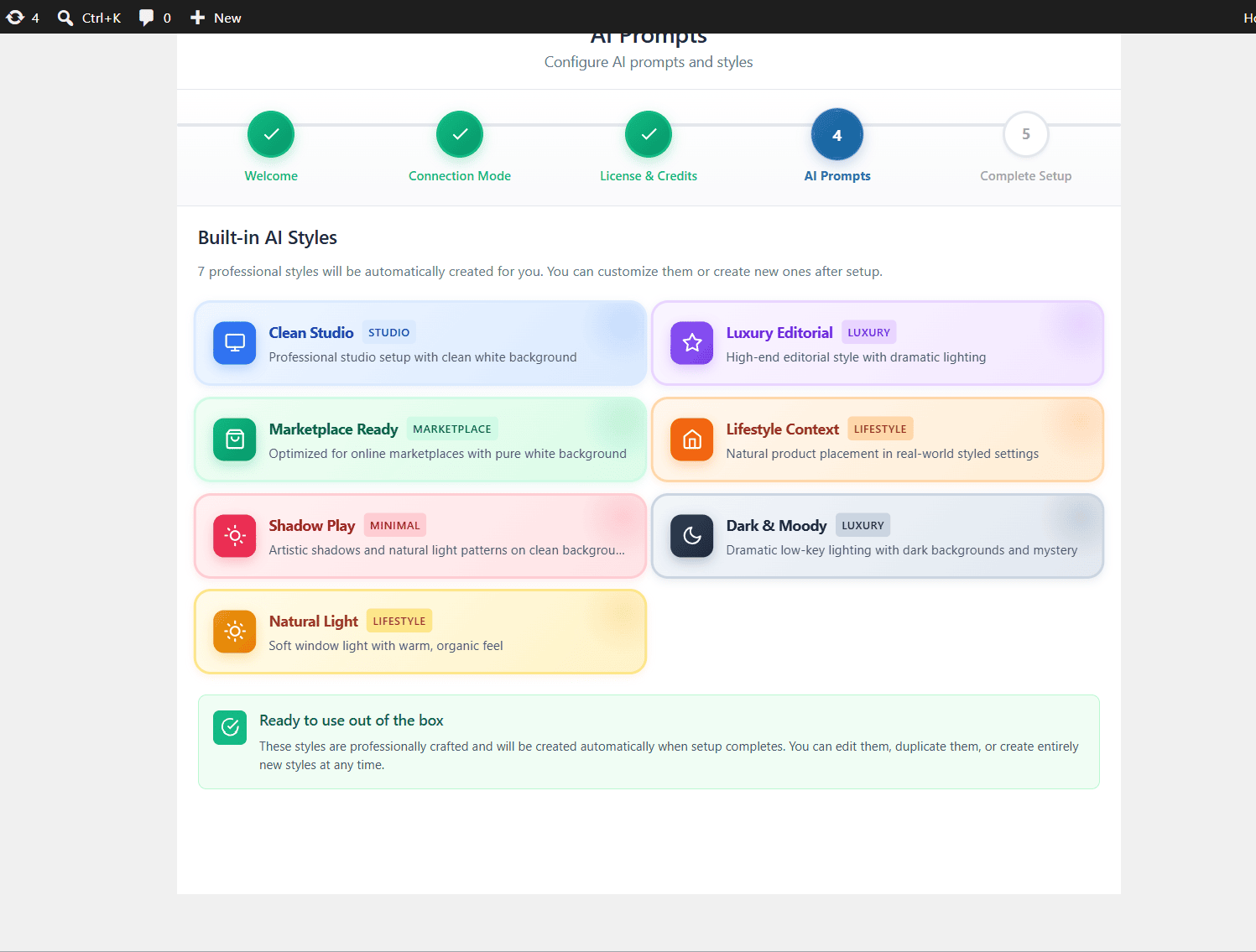Click the Dark & Moody title
This screenshot has width=1256, height=952.
pos(776,526)
